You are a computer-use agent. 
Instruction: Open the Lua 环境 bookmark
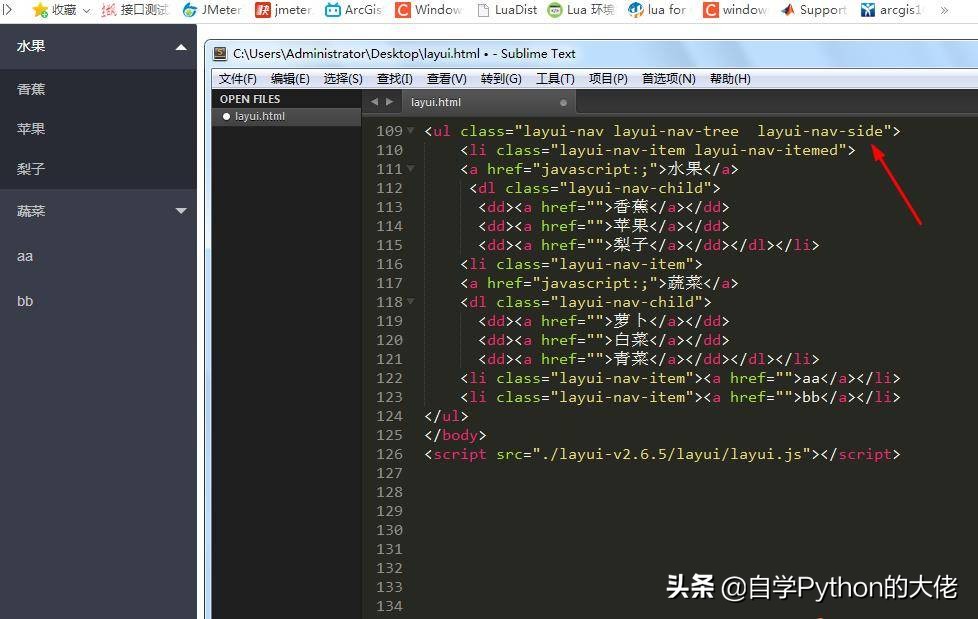[x=580, y=9]
